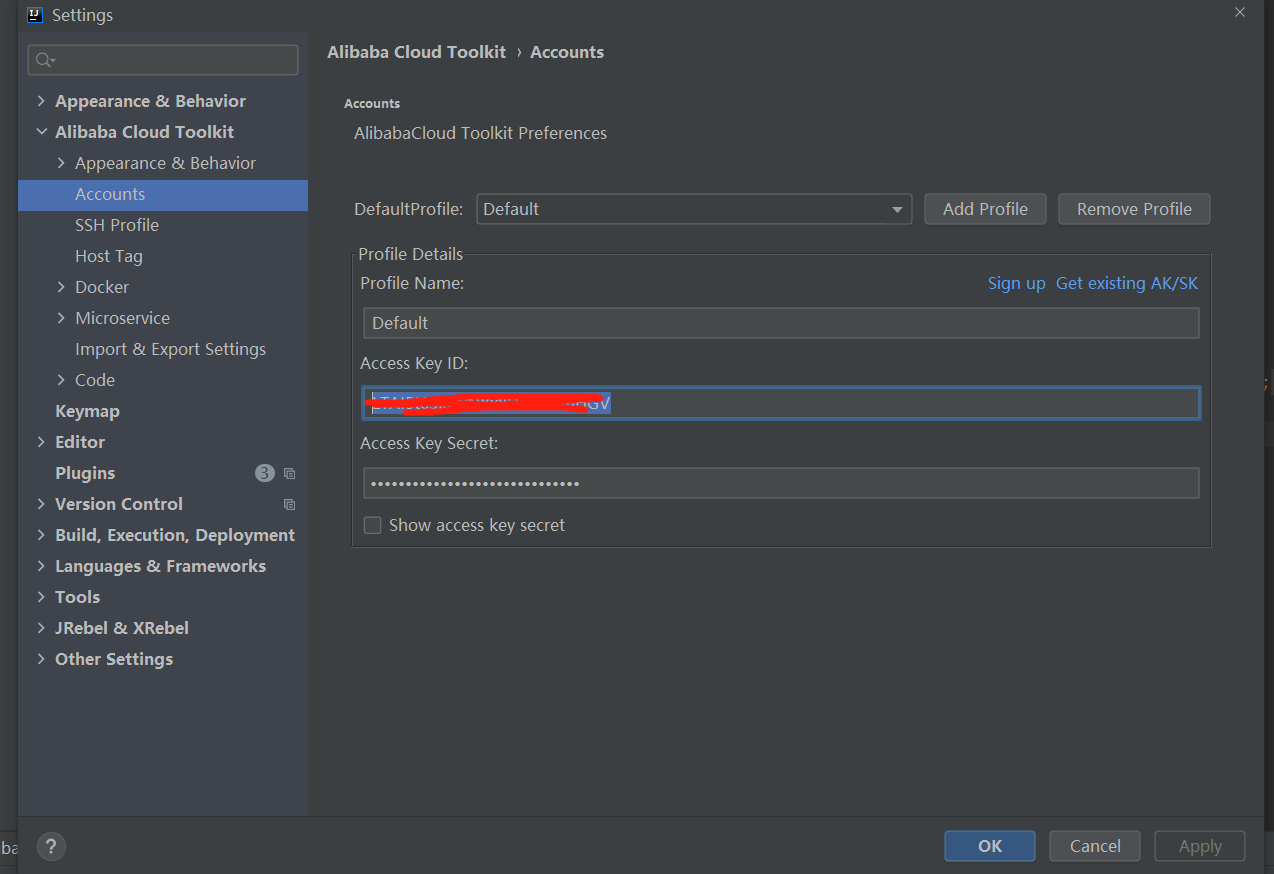Click the Access Key Secret password field
The width and height of the screenshot is (1274, 874).
tap(781, 483)
